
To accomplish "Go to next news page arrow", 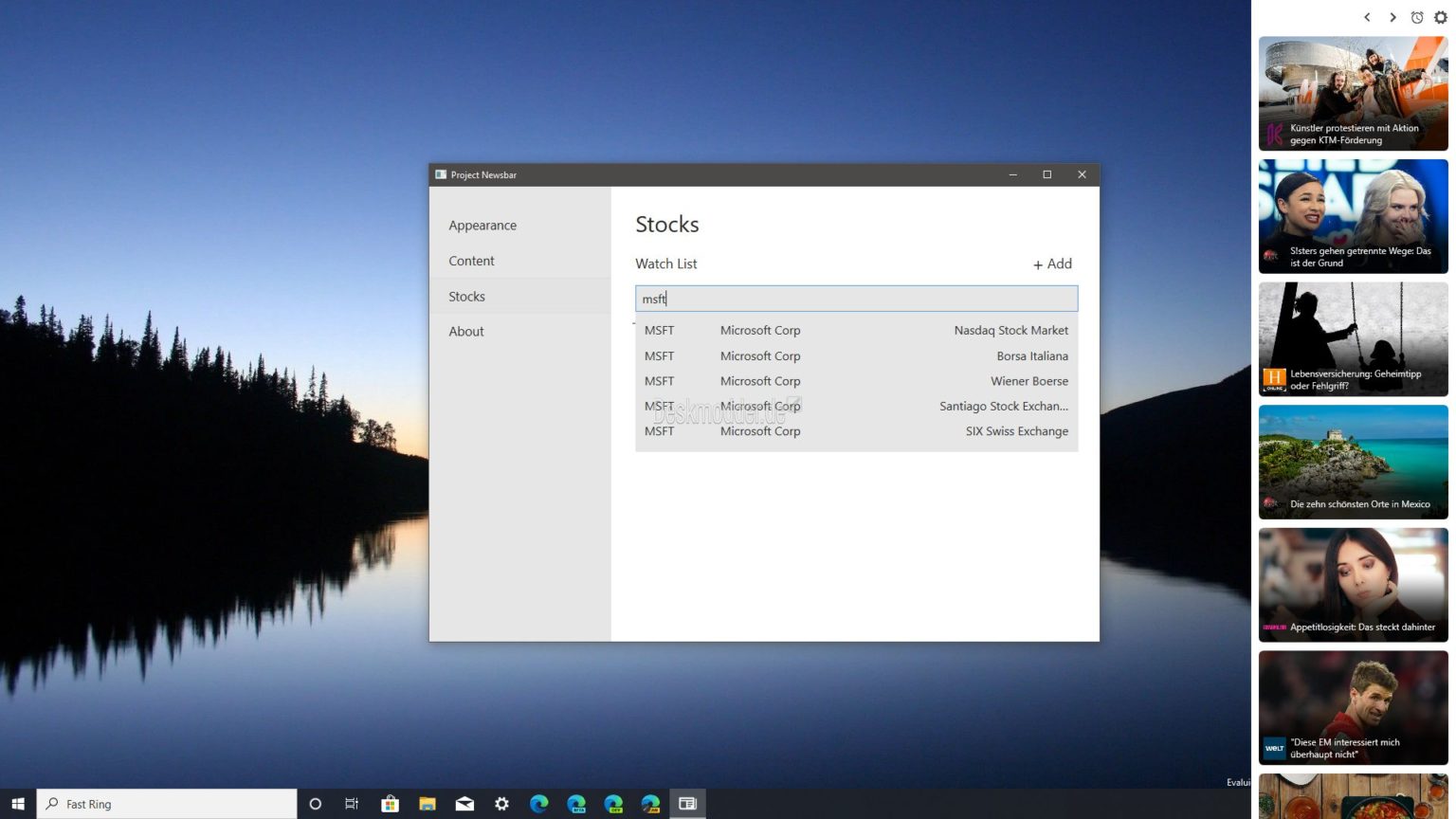I will pyautogui.click(x=1392, y=17).
